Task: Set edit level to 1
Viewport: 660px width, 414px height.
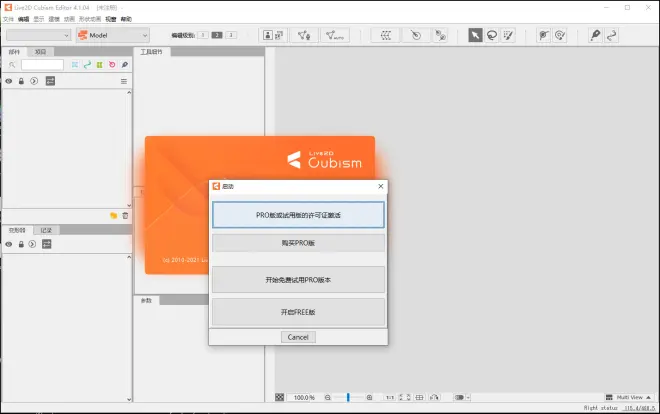Action: pyautogui.click(x=203, y=35)
